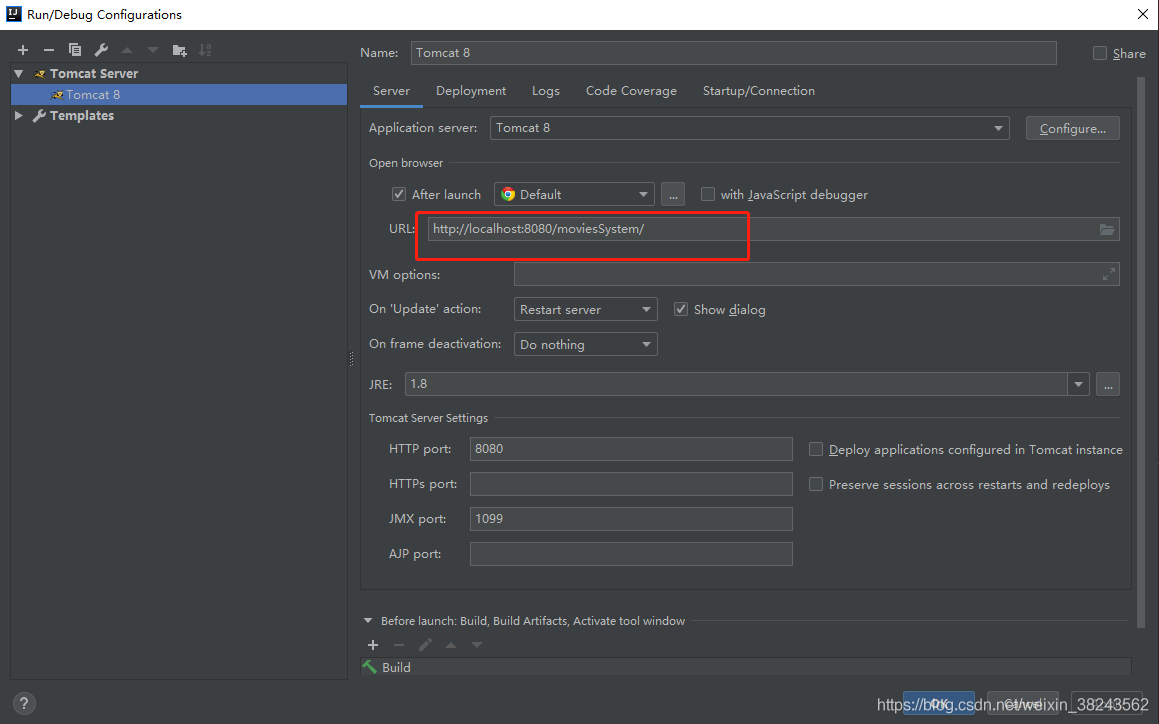Viewport: 1159px width, 724px height.
Task: Click the folder icon in URL field
Action: 1106,229
